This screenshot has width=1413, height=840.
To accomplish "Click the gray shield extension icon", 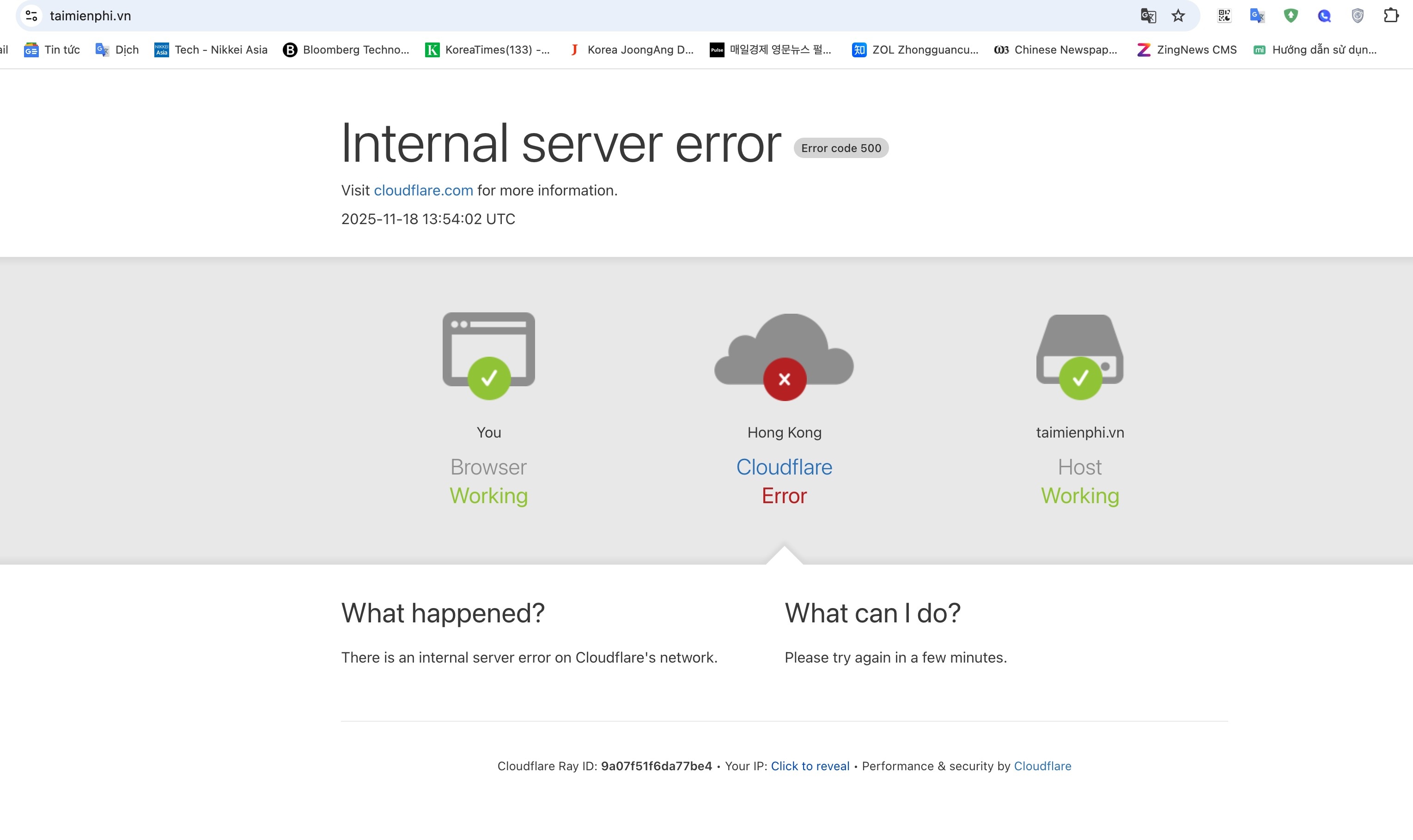I will (1358, 16).
